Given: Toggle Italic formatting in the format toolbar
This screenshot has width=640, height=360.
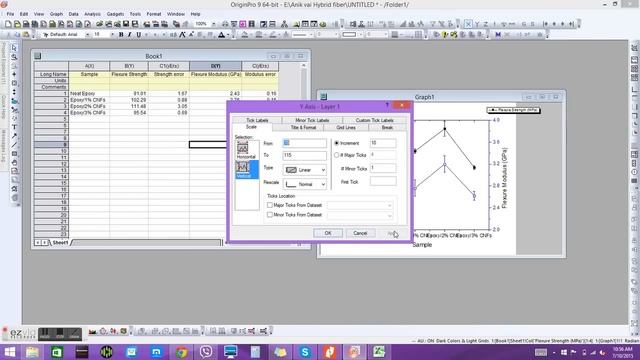Looking at the screenshot, I should point(129,35).
